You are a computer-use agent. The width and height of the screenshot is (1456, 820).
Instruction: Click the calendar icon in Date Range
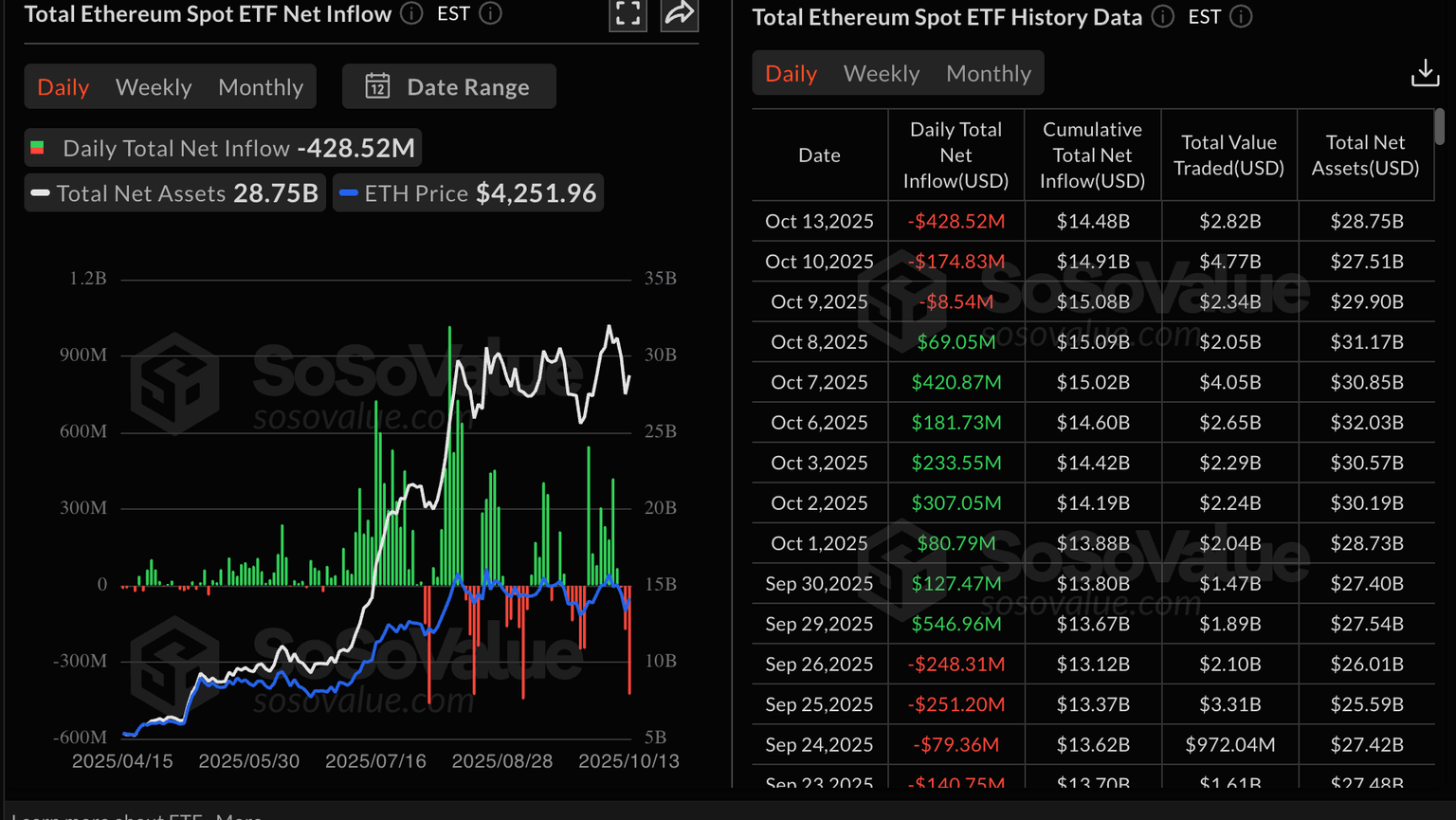pyautogui.click(x=377, y=86)
